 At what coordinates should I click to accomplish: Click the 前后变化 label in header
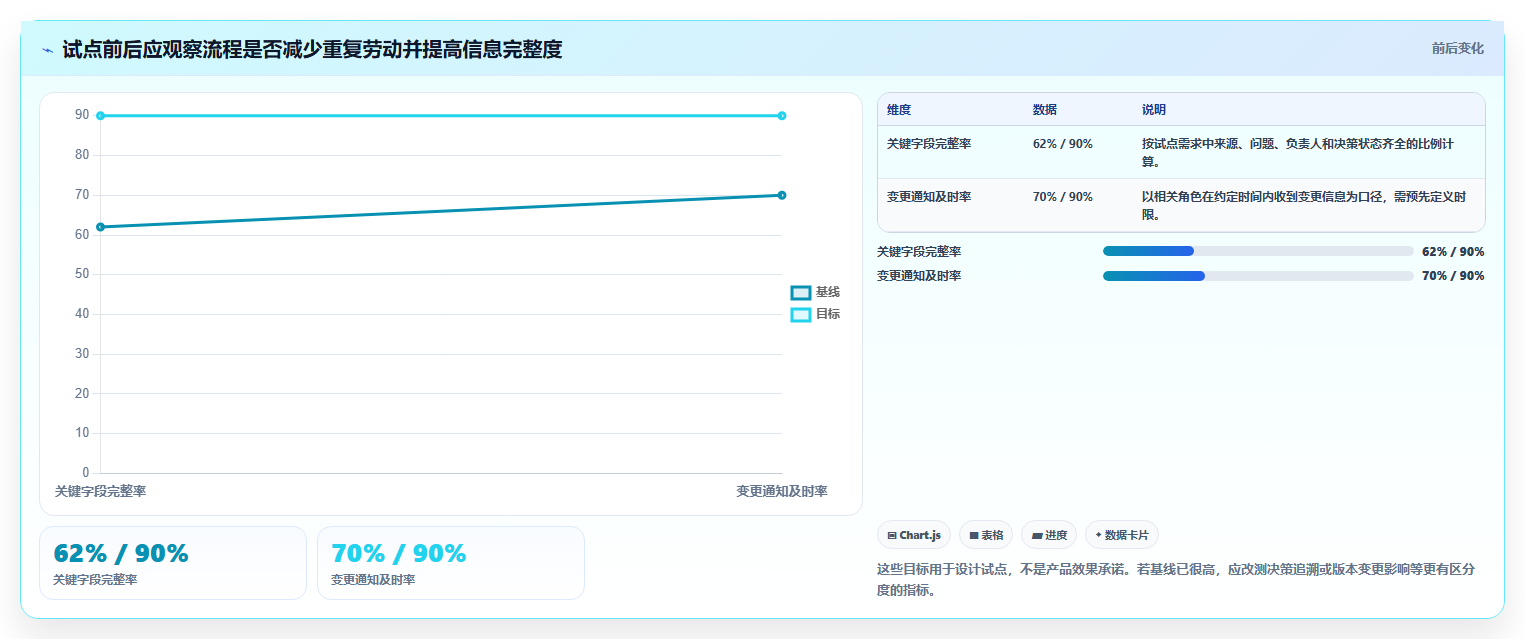pyautogui.click(x=1457, y=48)
